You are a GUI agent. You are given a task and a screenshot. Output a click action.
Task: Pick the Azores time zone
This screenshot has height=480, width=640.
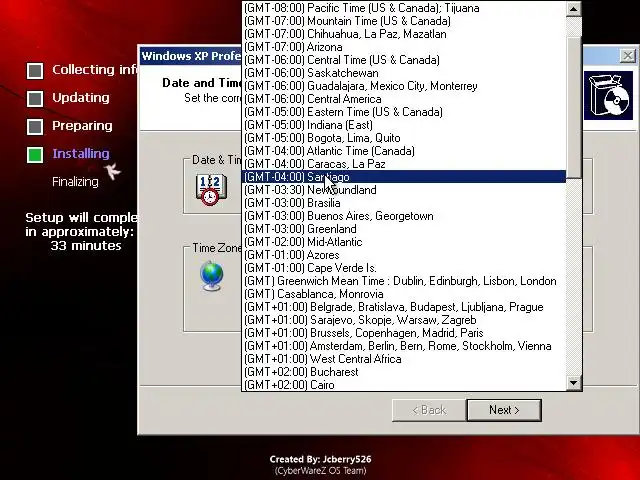404,255
